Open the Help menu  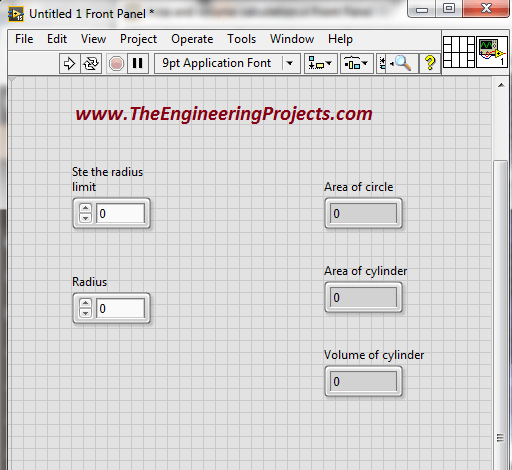point(340,39)
